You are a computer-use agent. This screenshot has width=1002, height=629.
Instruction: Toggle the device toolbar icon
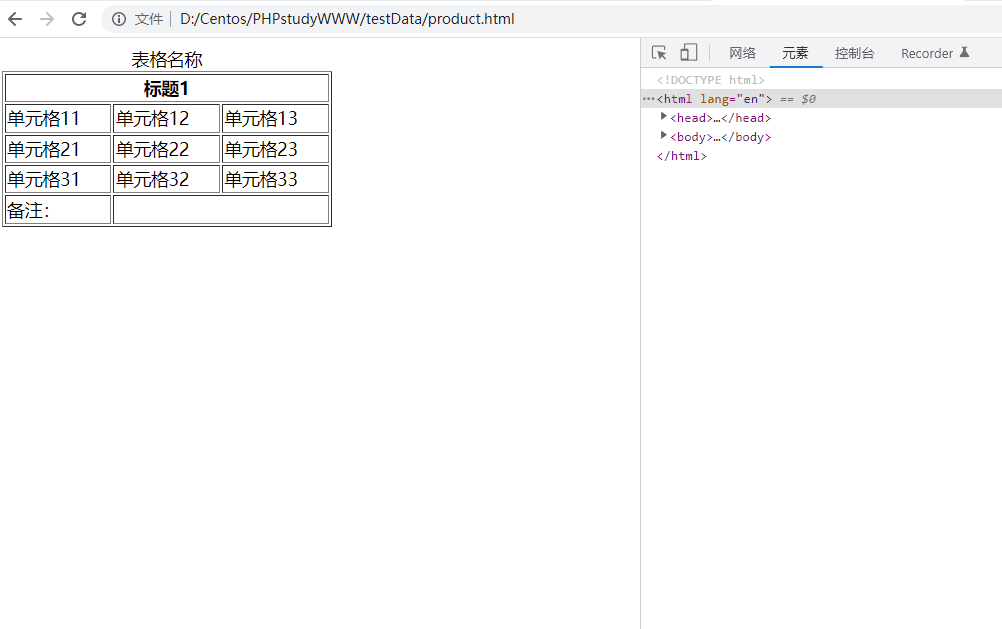click(688, 52)
